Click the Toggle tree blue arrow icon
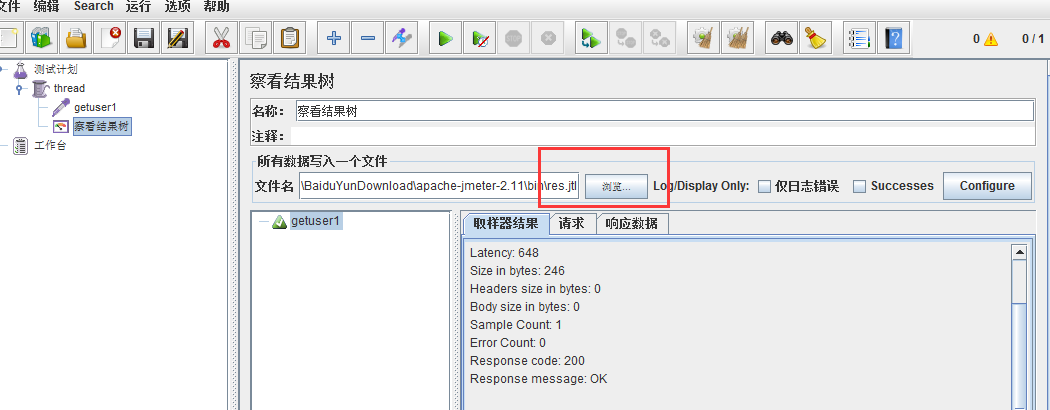 (x=402, y=39)
